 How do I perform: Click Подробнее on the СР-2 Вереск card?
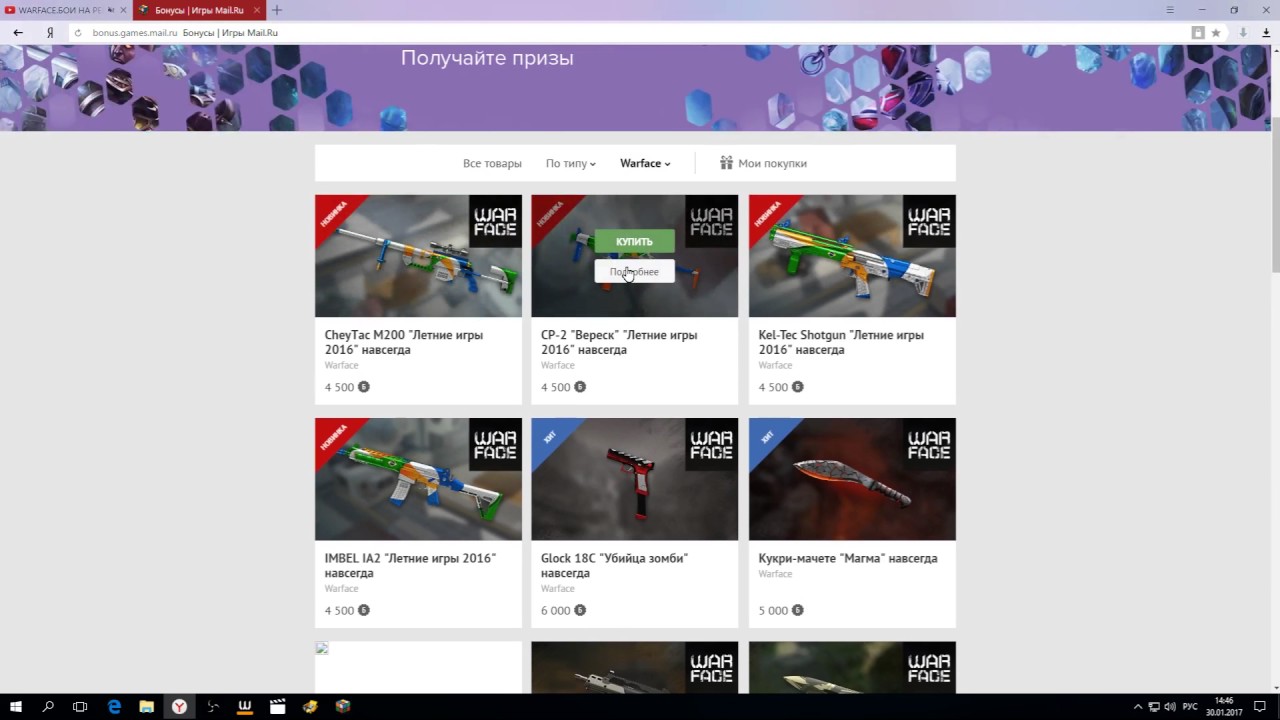(634, 271)
